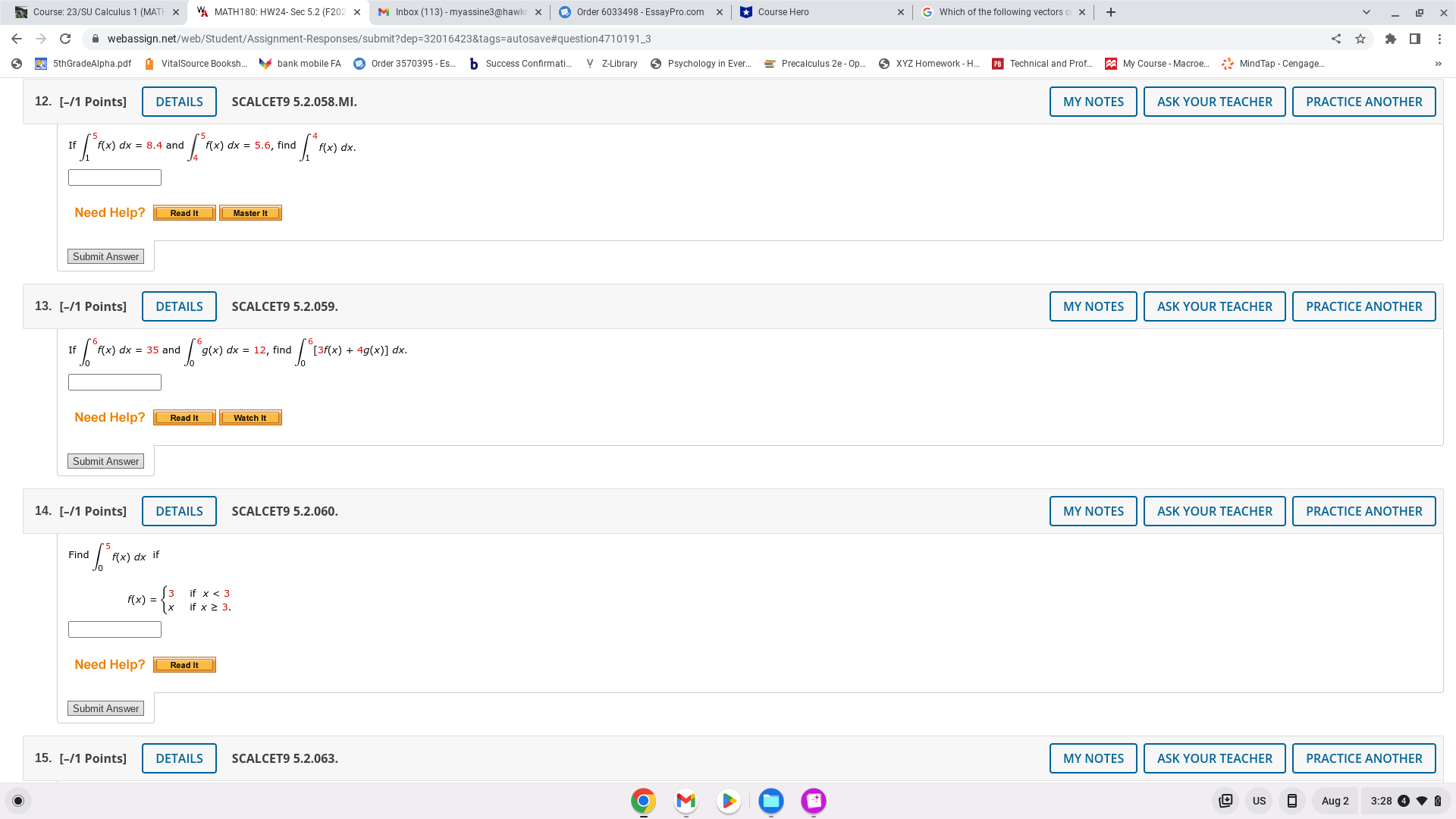The height and width of the screenshot is (819, 1456).
Task: Expand the tab search dropdown arrow
Action: click(1367, 12)
